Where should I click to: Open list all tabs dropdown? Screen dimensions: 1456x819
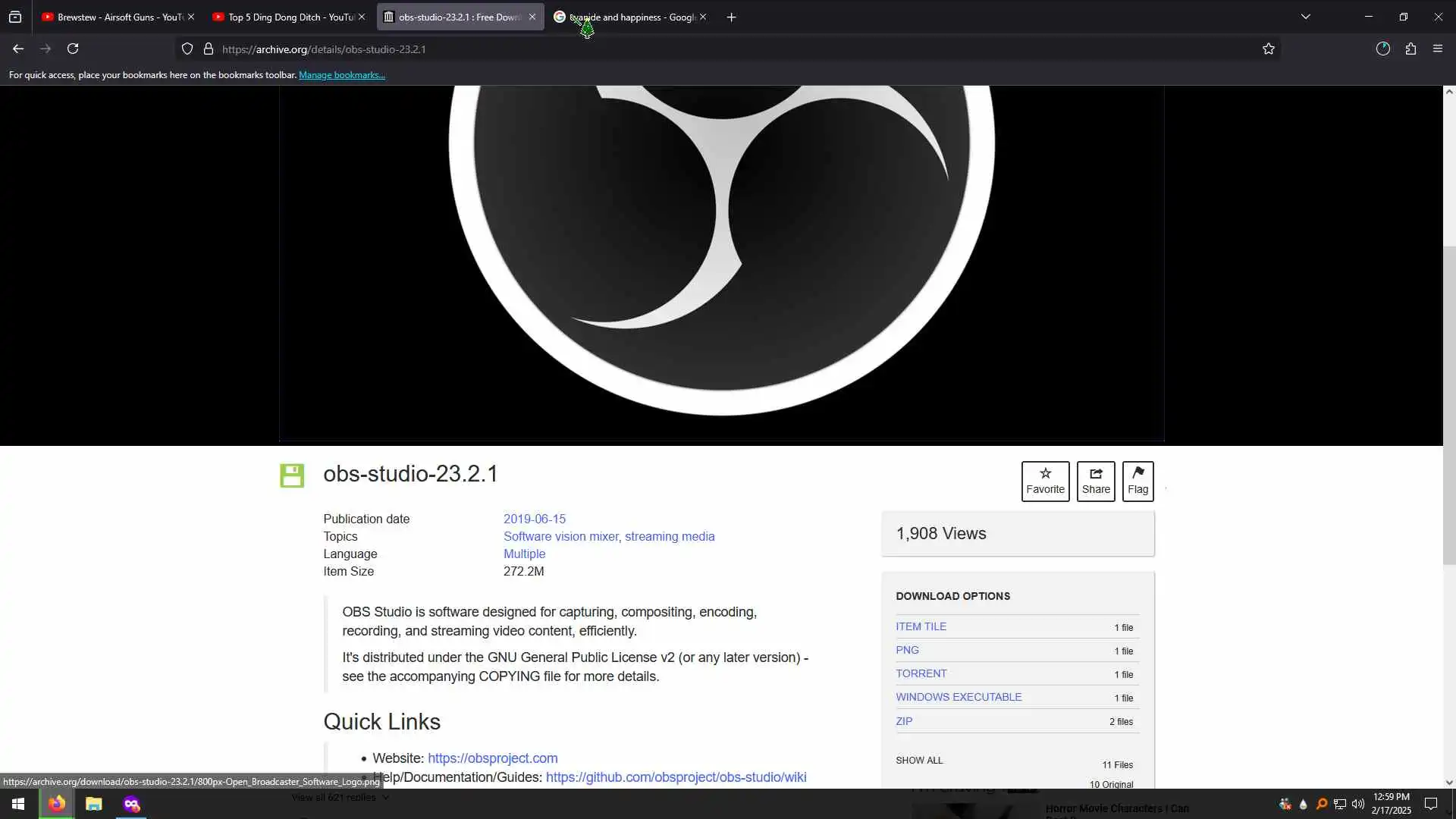tap(1306, 17)
